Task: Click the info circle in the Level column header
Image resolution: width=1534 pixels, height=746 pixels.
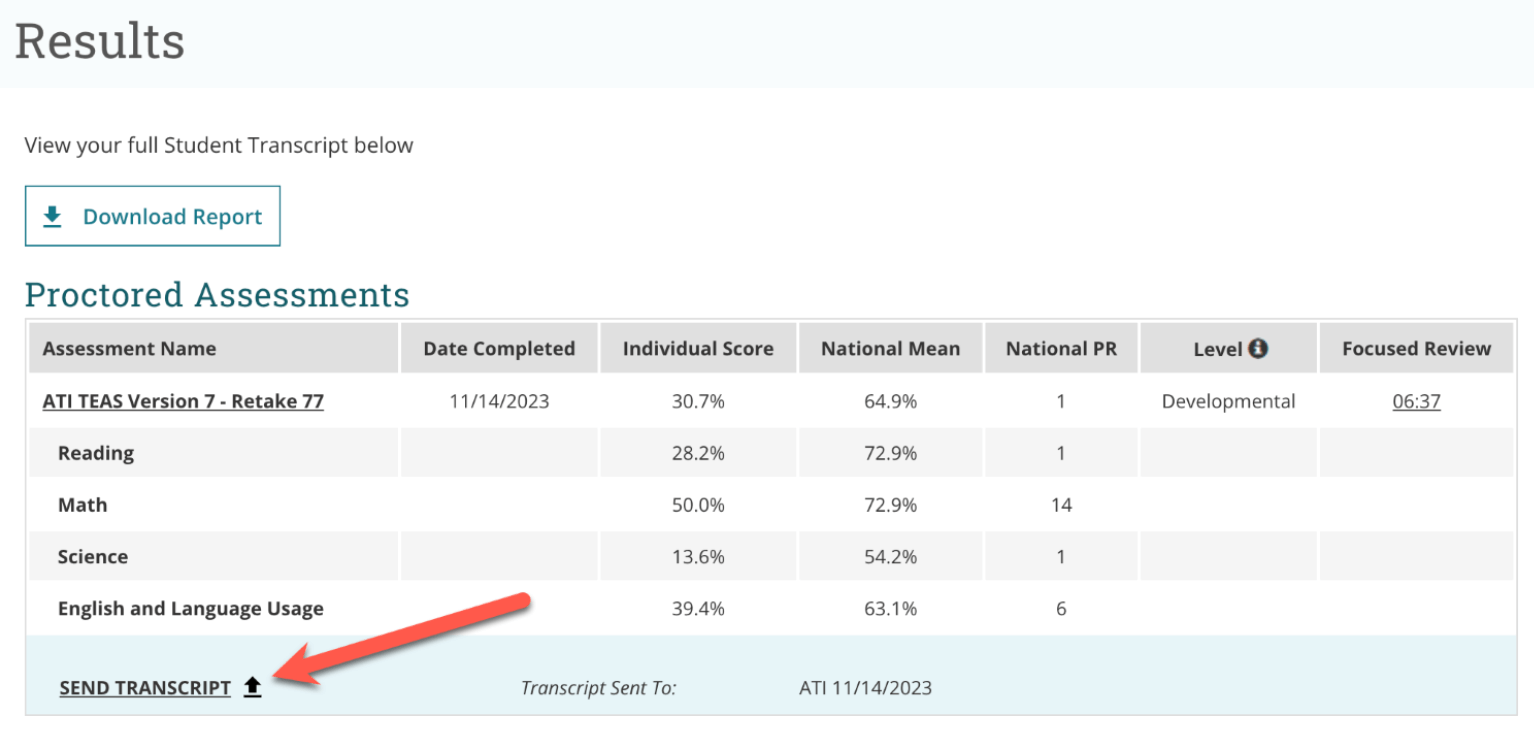Action: [1259, 348]
